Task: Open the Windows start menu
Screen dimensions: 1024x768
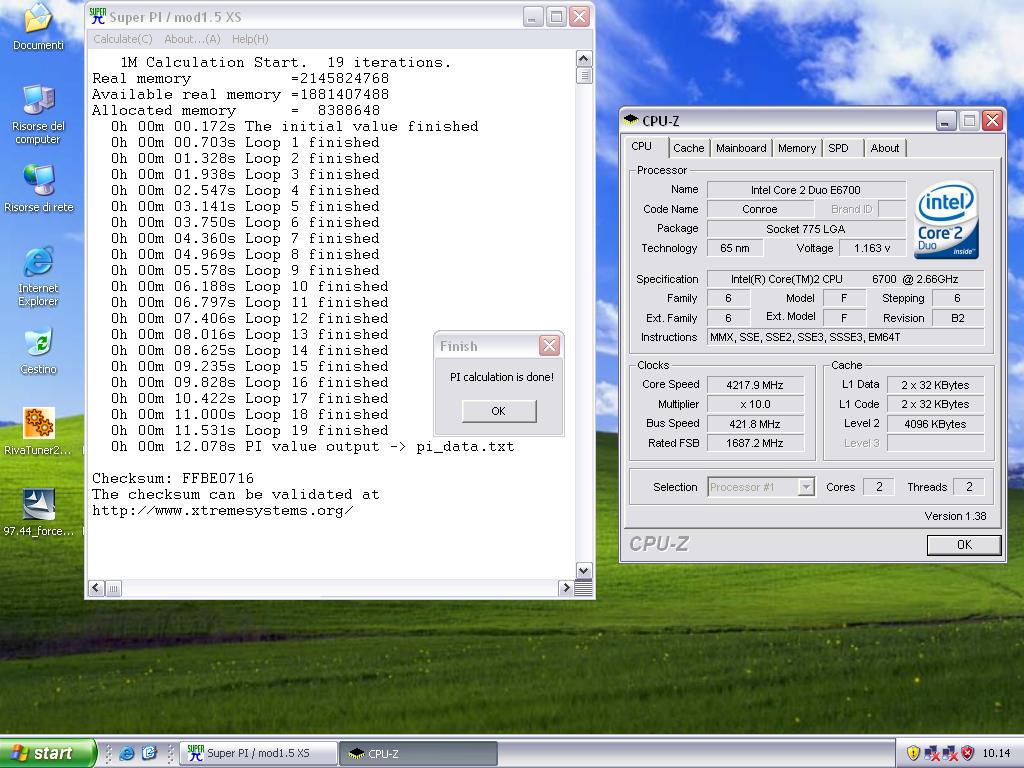Action: click(x=47, y=753)
